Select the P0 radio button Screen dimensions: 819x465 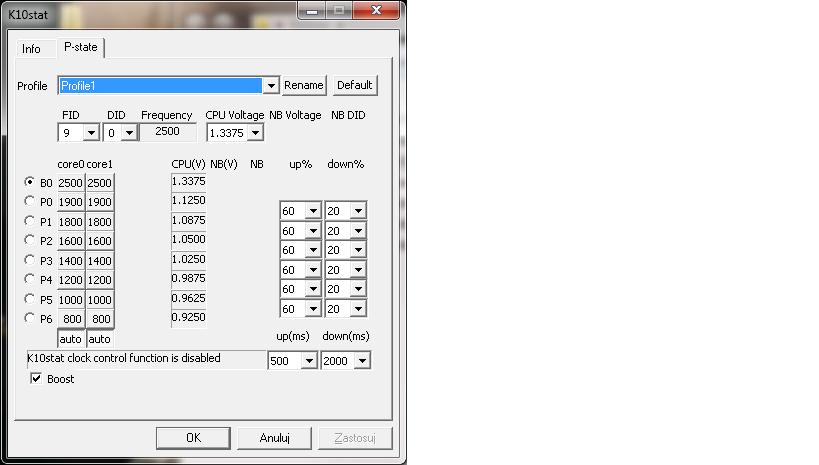click(x=30, y=201)
